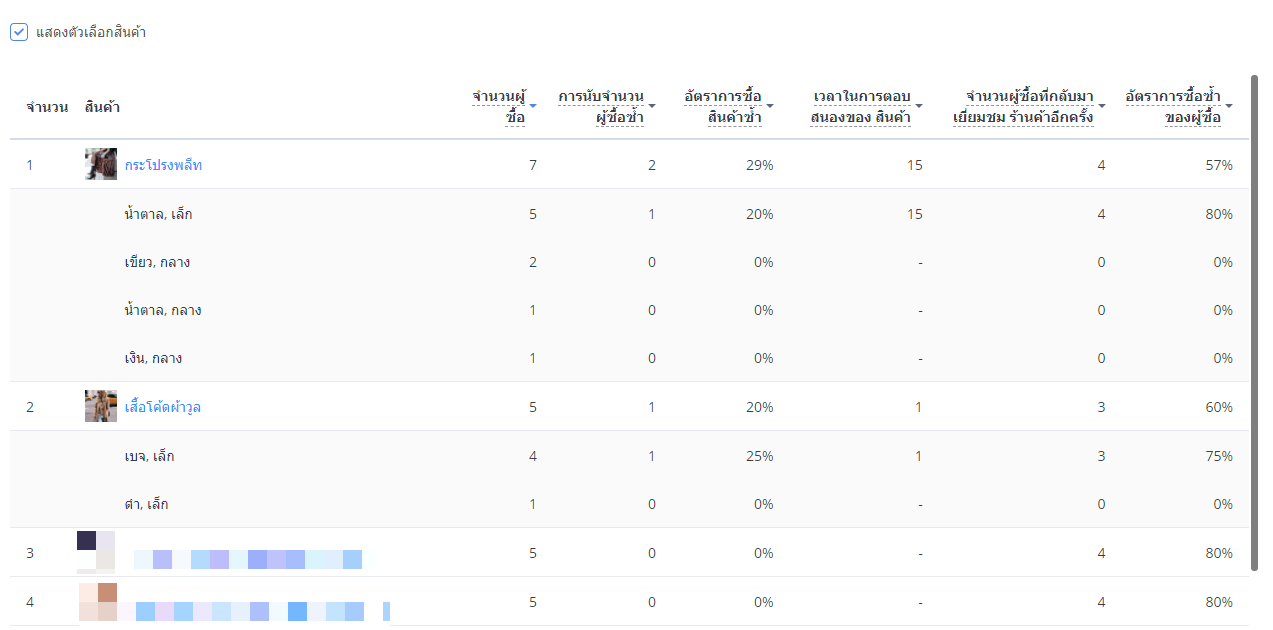
Task: Select the variant row น้ำตาล, กลาง
Action: point(630,310)
